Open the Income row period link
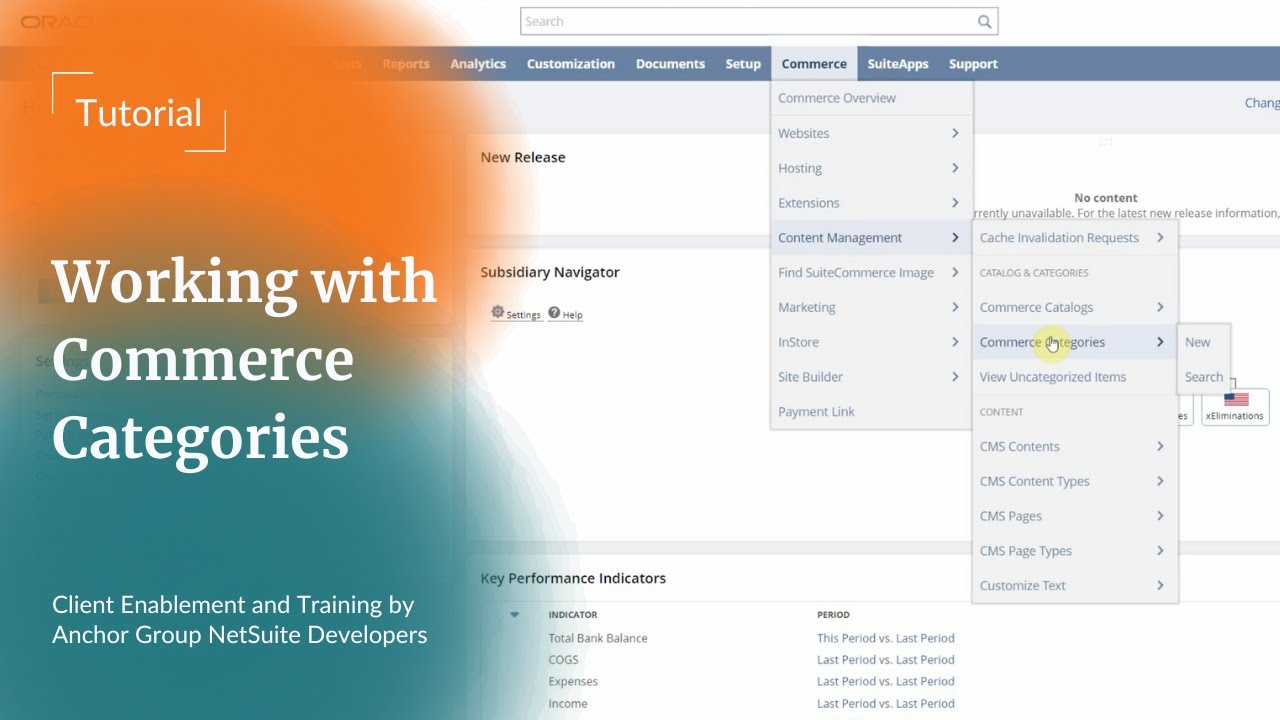1280x720 pixels. (x=885, y=704)
